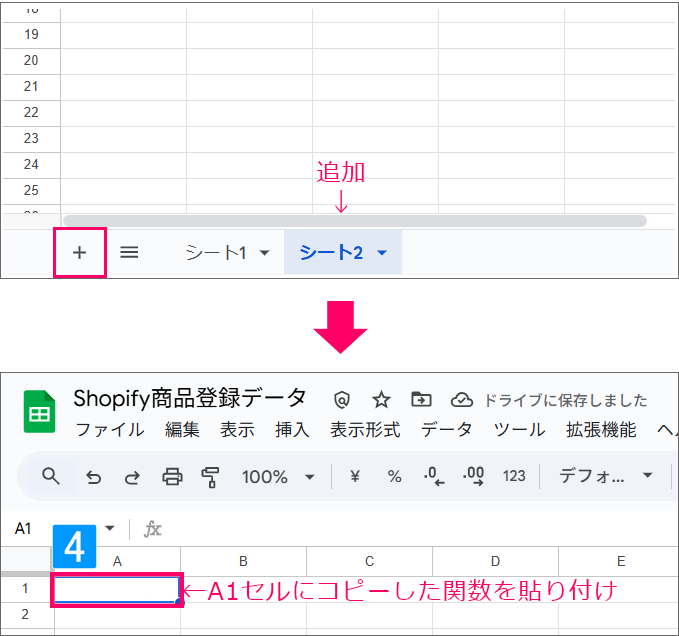Open the シート2 tab dropdown arrow
The width and height of the screenshot is (679, 636).
coord(382,253)
